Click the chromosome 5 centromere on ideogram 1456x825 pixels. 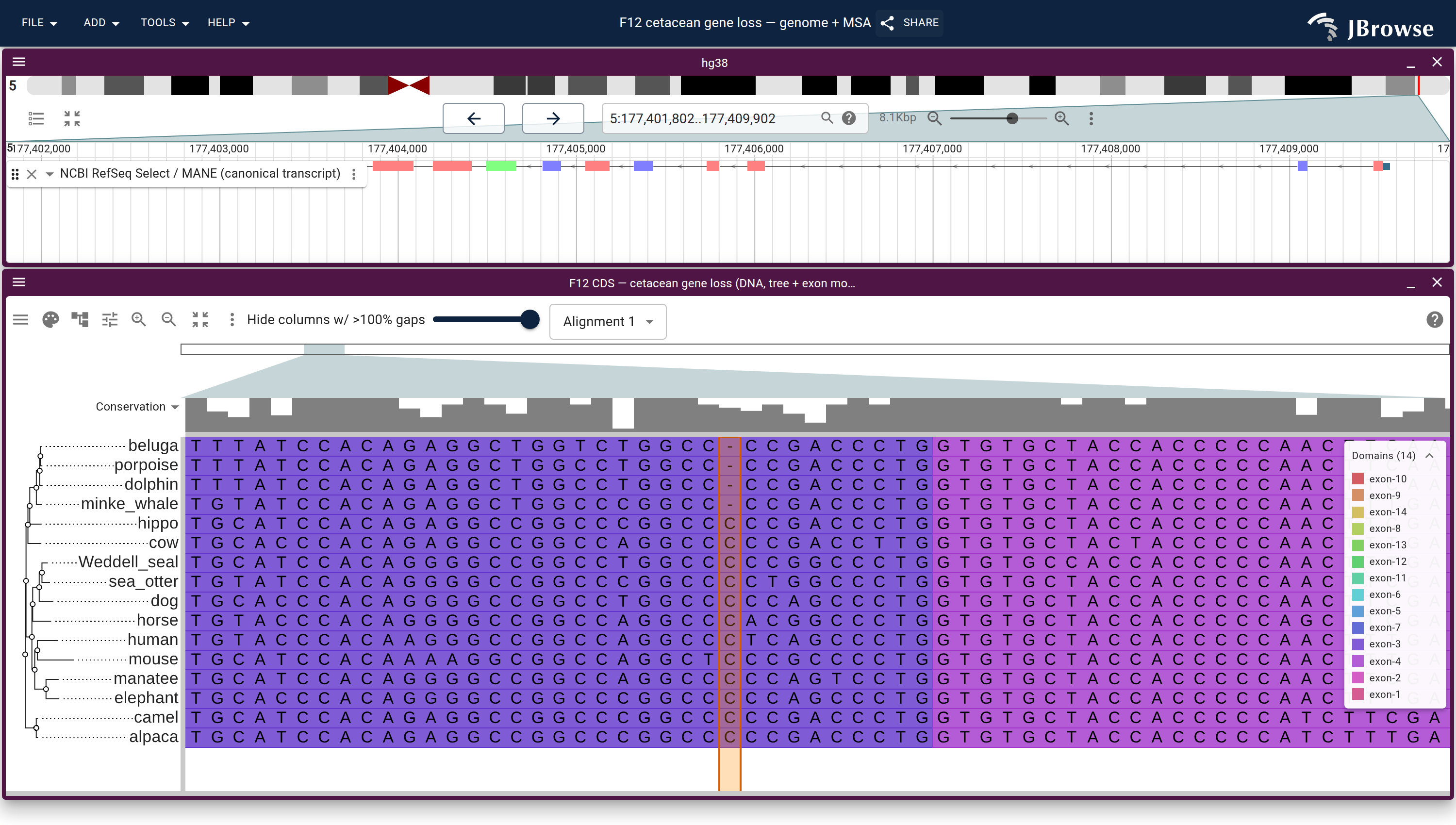[409, 85]
